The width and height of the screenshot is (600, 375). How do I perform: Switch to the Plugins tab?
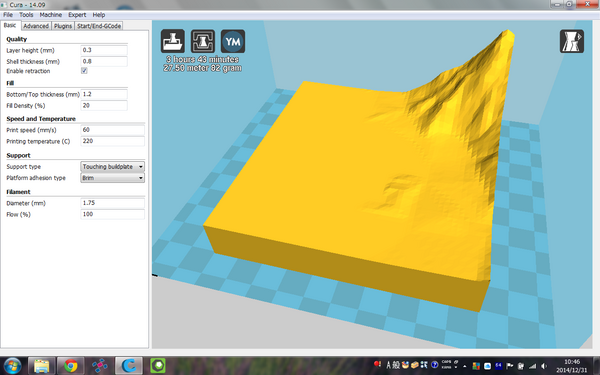(63, 26)
